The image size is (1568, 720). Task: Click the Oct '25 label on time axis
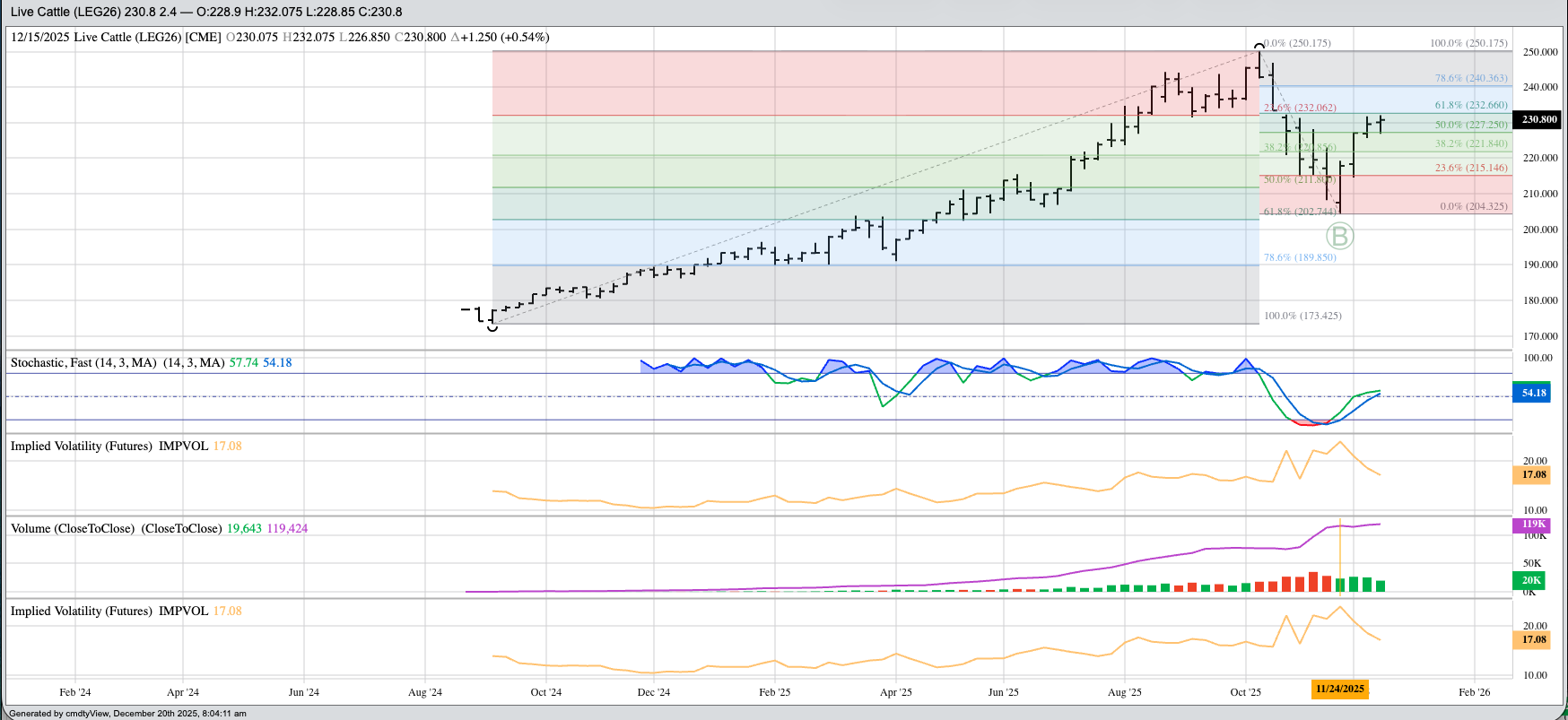1245,692
